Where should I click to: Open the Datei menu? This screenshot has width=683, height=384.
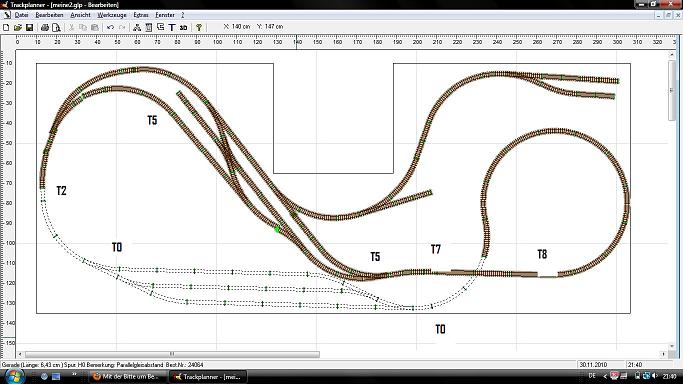pyautogui.click(x=21, y=15)
